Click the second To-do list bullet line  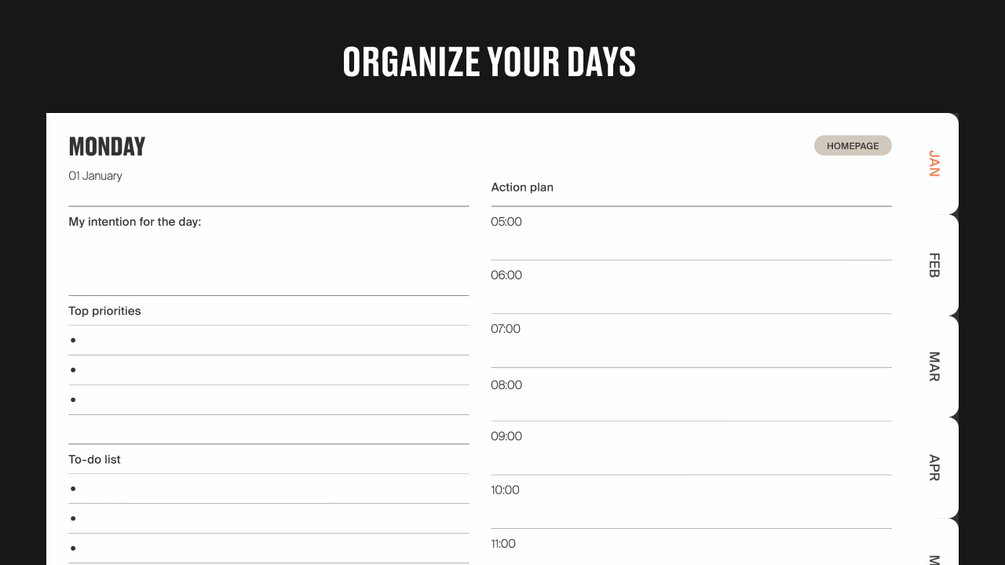pyautogui.click(x=268, y=519)
